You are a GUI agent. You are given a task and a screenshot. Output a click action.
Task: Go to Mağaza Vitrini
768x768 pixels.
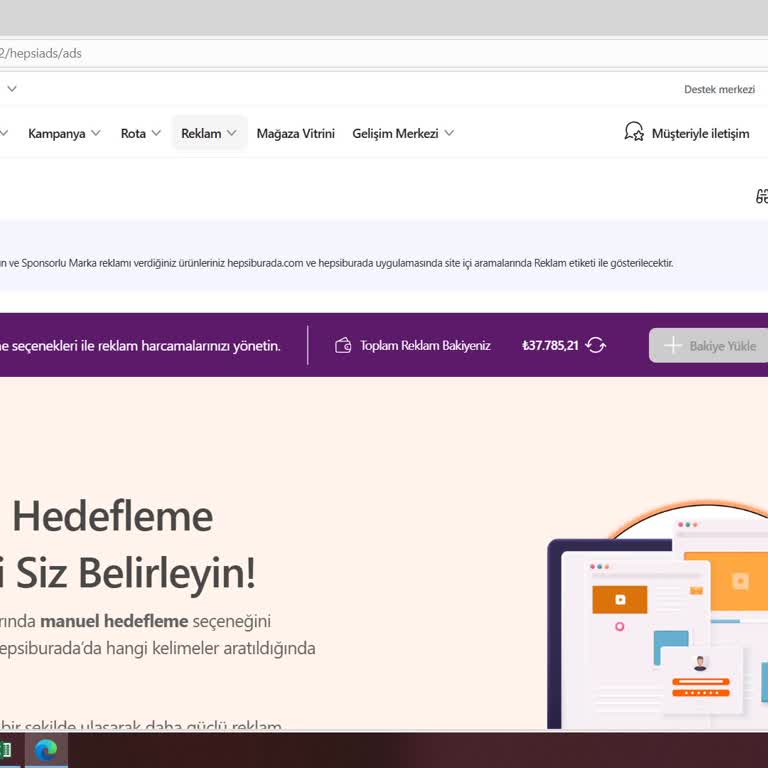[x=295, y=133]
